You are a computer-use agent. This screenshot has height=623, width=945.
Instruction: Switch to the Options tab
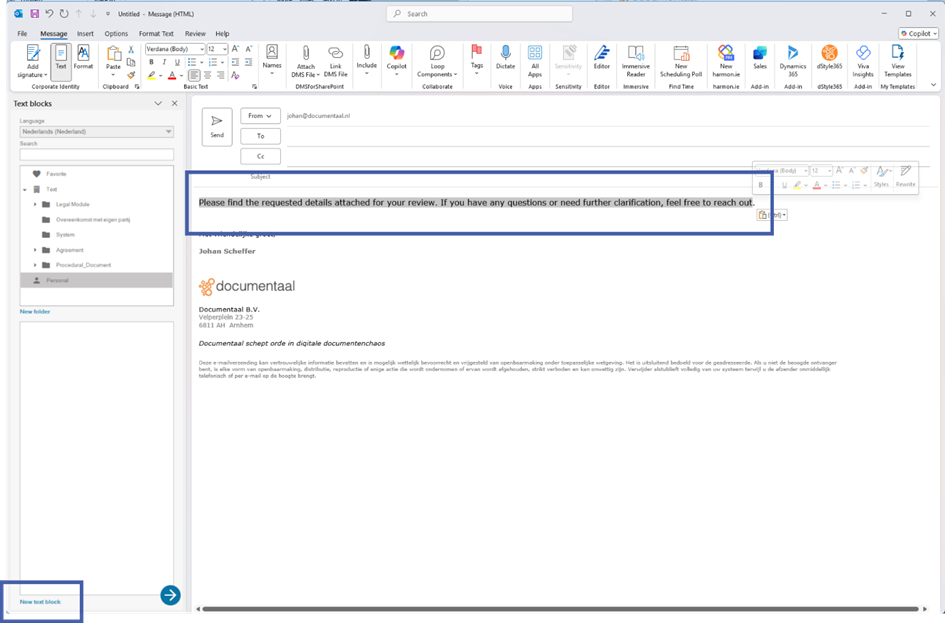[x=116, y=34]
